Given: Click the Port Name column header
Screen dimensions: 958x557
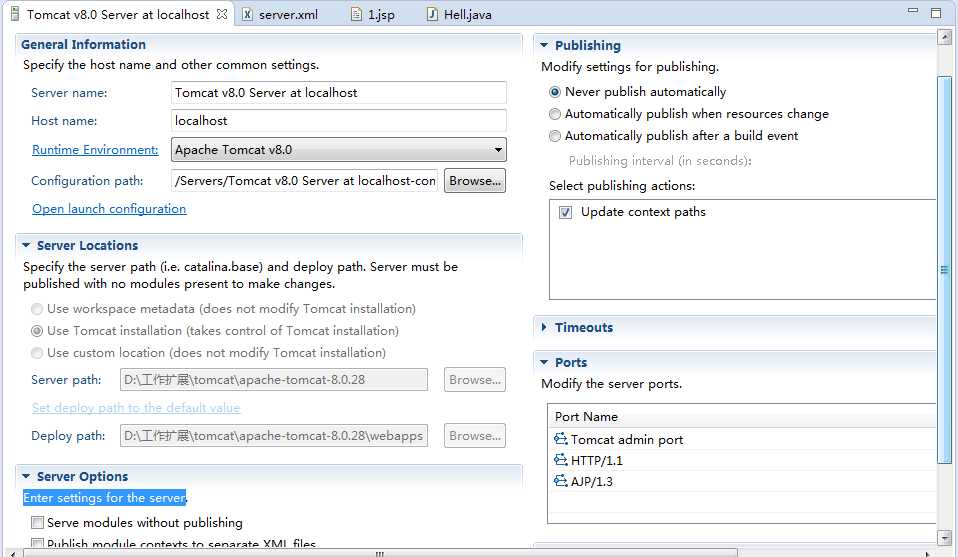Looking at the screenshot, I should click(x=742, y=417).
